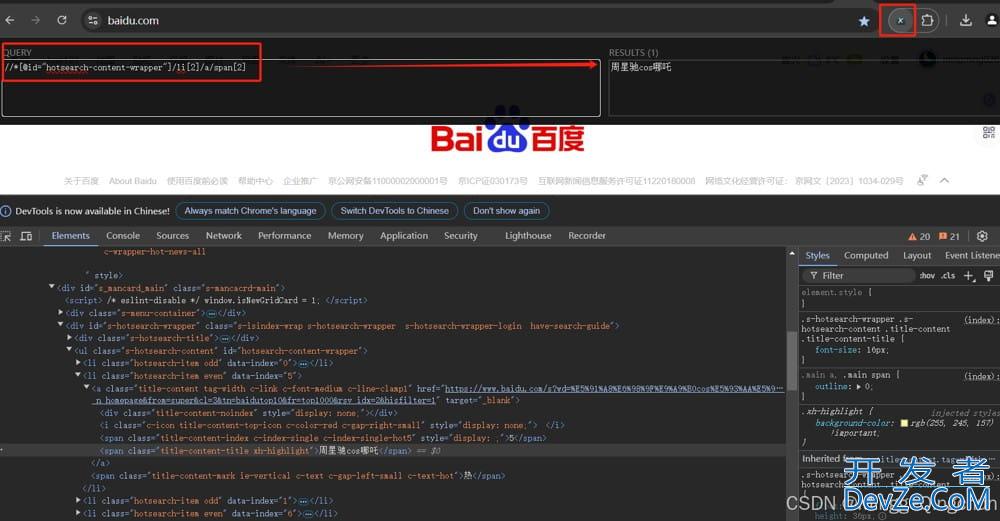Expand the s-hotsearch-title div node

point(70,337)
